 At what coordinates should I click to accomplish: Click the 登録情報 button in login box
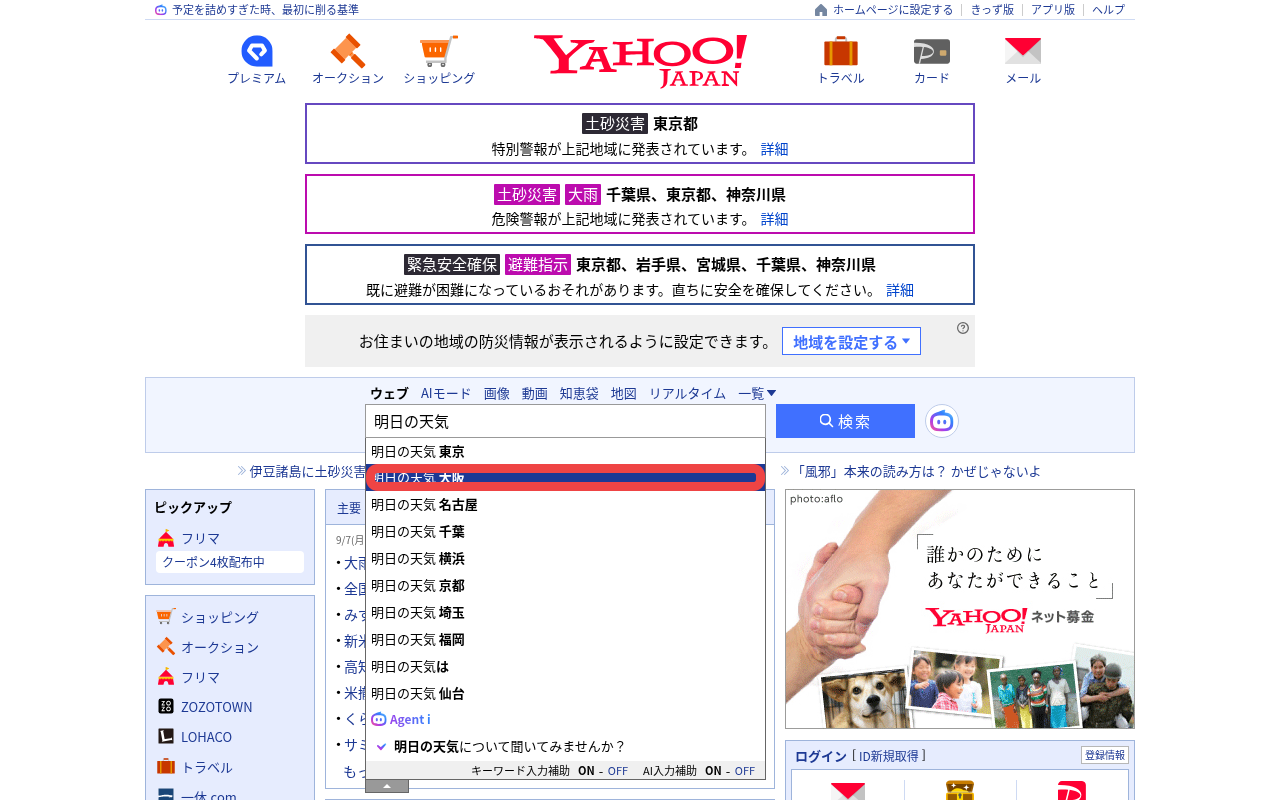[1105, 755]
